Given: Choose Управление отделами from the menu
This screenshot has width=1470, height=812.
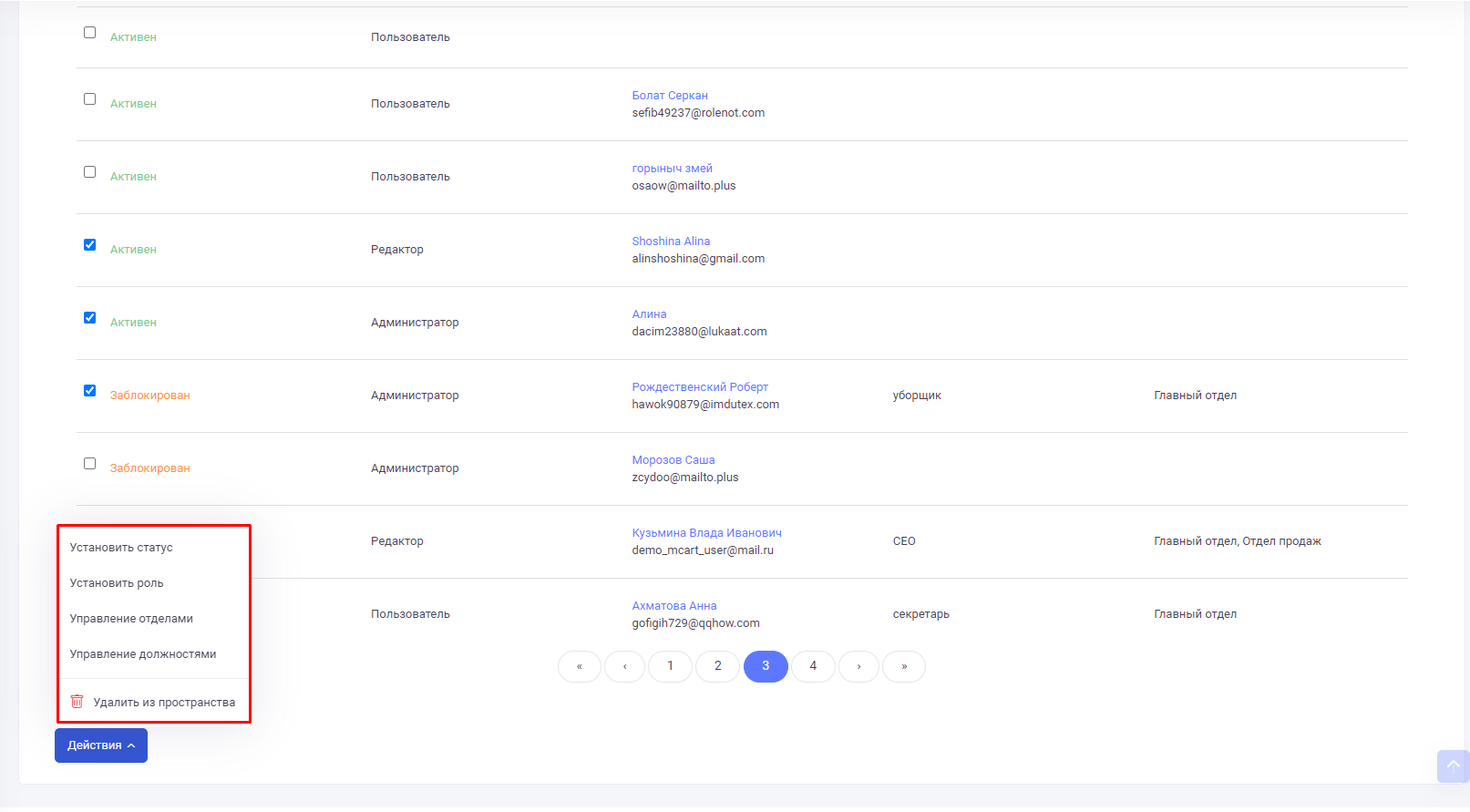Looking at the screenshot, I should click(x=131, y=619).
